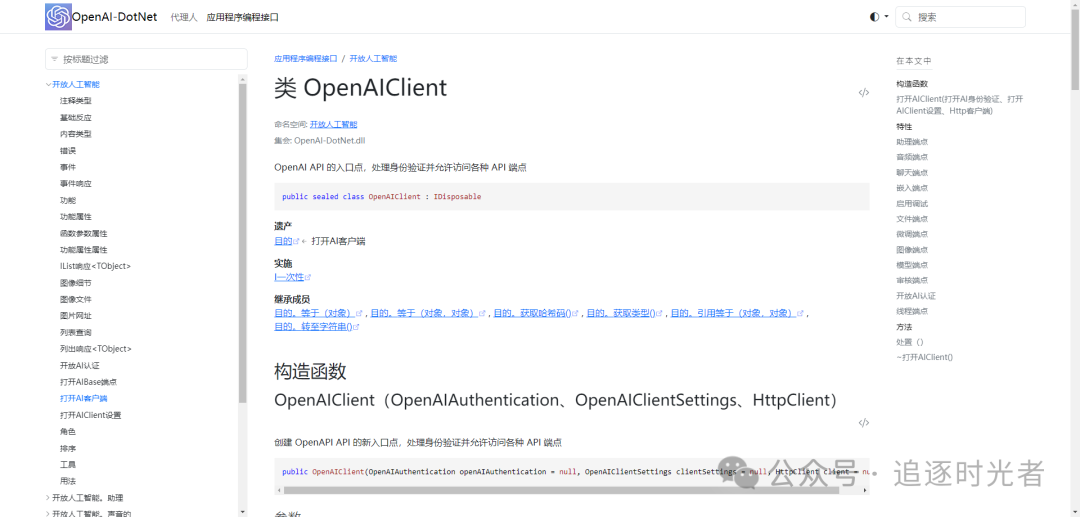Viewport: 1080px width, 517px height.
Task: Select 函数参数属性 in the sidebar tree
Action: point(83,233)
